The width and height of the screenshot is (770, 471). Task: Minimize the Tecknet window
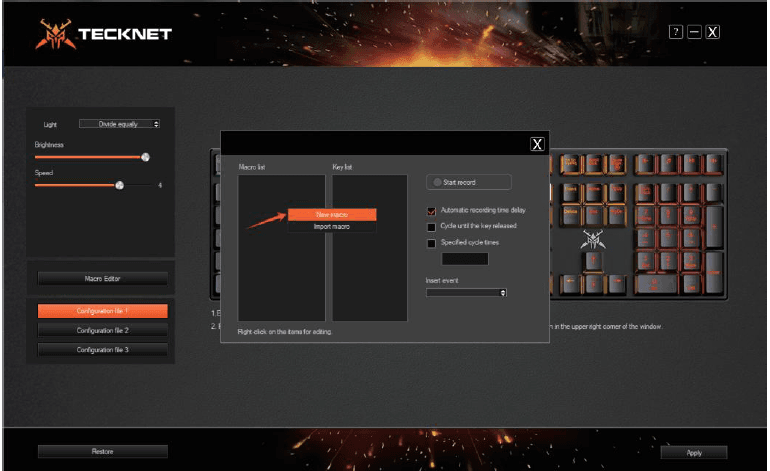(x=694, y=33)
